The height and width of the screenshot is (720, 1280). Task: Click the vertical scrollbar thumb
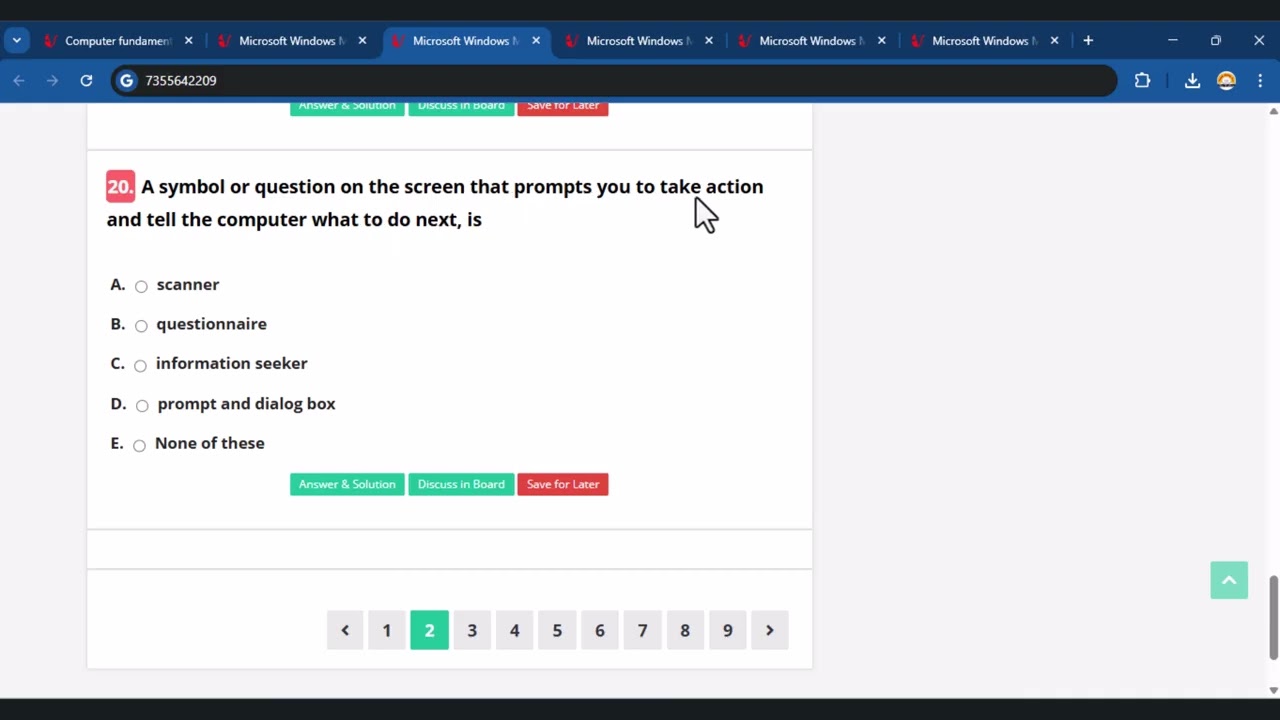click(x=1273, y=617)
